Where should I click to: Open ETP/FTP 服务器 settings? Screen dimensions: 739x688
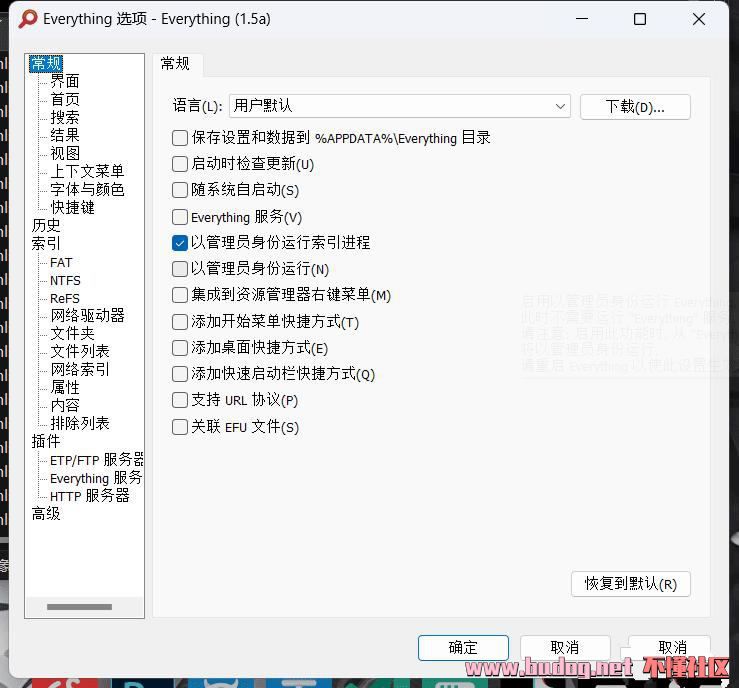click(96, 459)
